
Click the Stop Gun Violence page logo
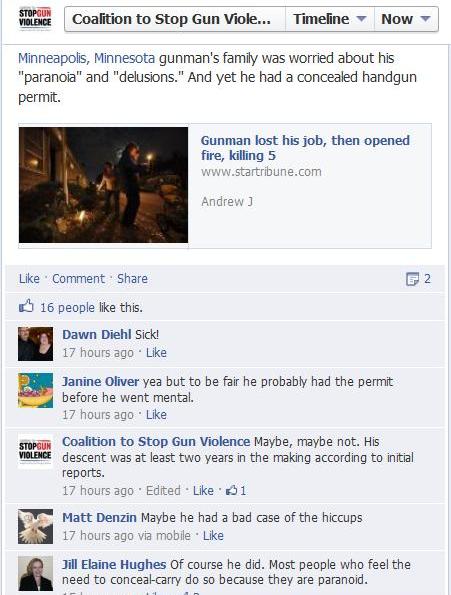click(35, 19)
